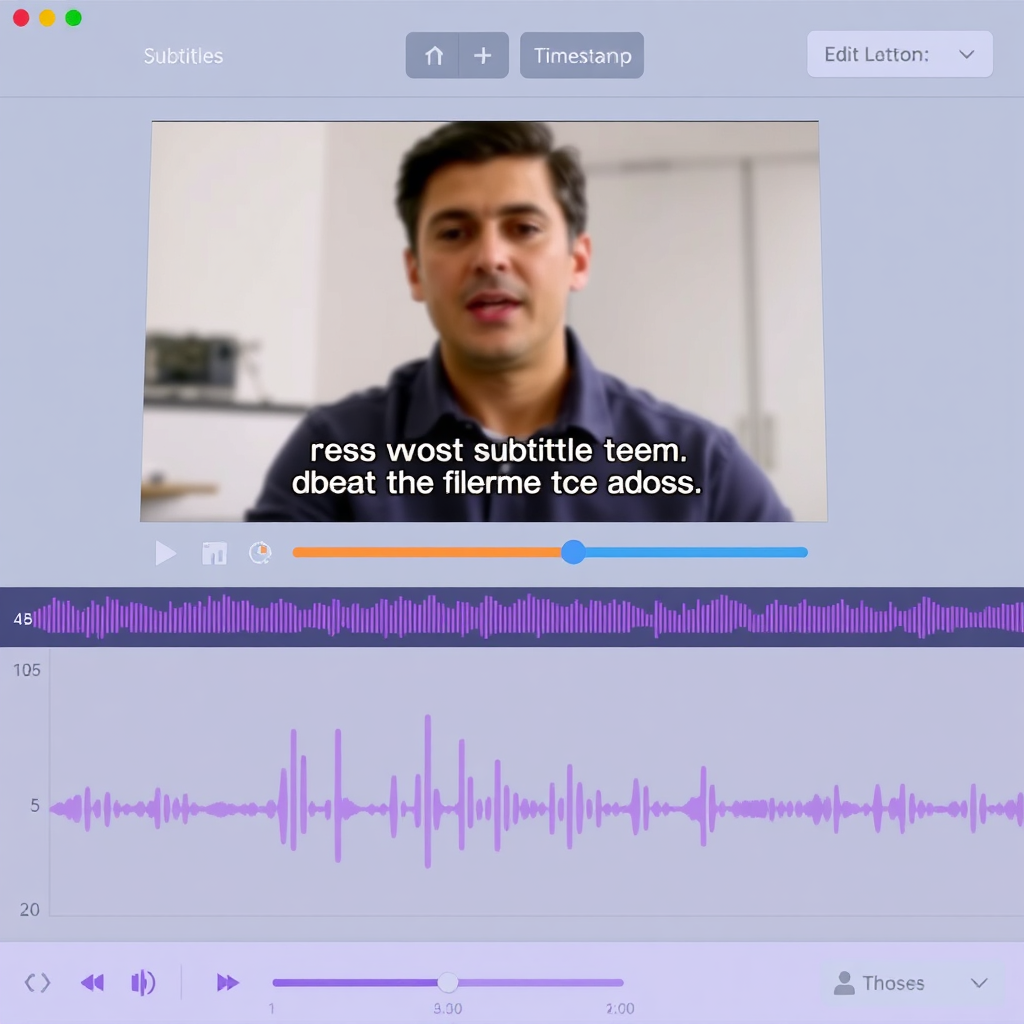Click the Play button below the video

click(x=165, y=552)
